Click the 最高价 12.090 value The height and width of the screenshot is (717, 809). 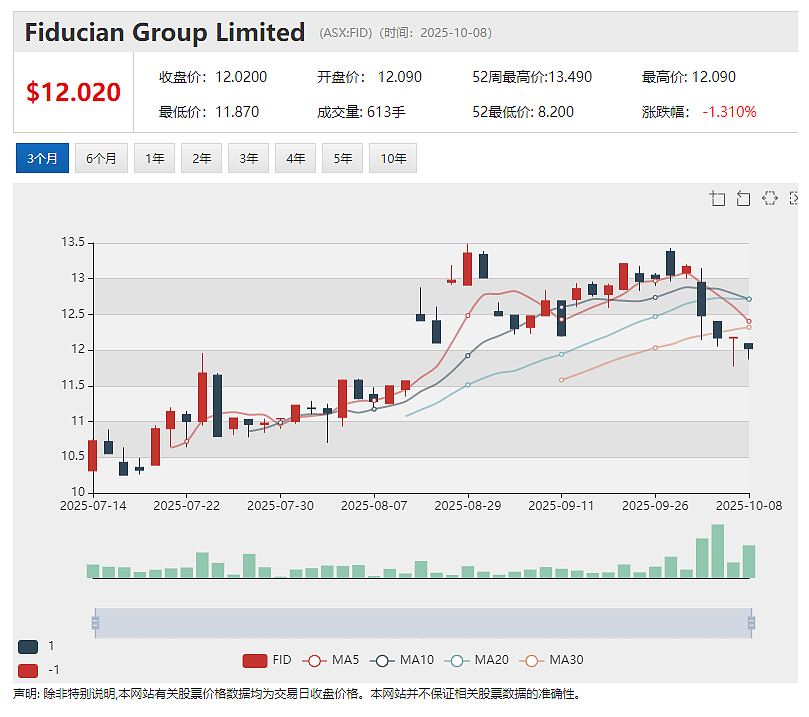714,77
